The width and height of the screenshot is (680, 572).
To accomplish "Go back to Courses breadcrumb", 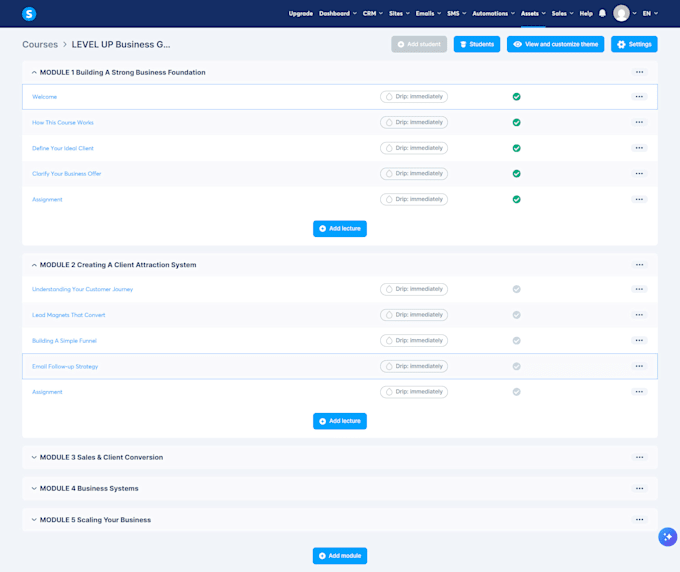I will (40, 45).
